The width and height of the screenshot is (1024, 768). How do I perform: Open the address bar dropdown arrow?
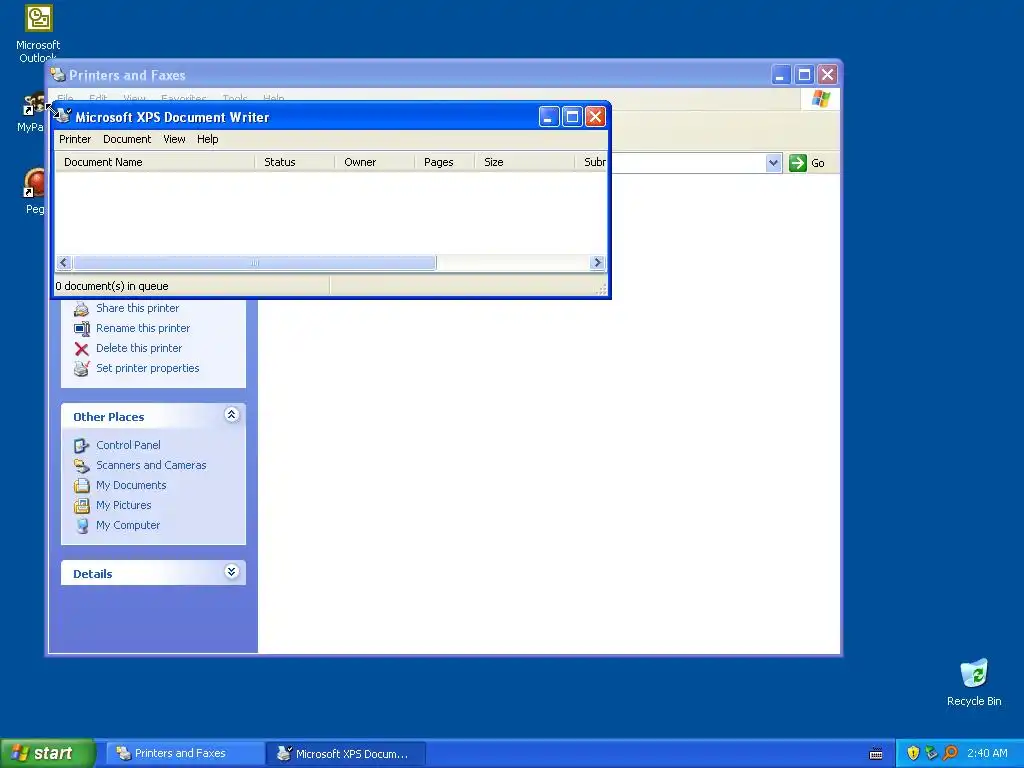tap(773, 163)
